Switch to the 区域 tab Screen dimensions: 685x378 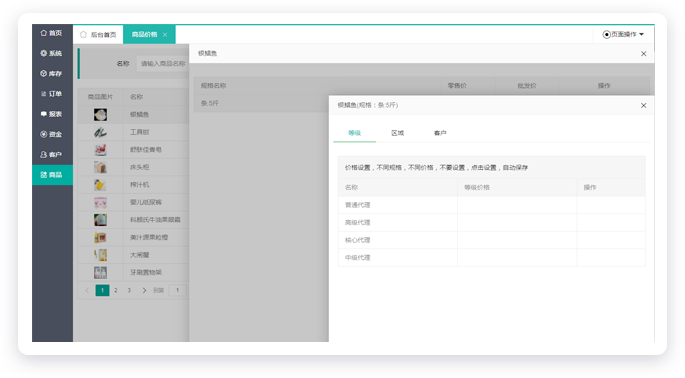(398, 133)
